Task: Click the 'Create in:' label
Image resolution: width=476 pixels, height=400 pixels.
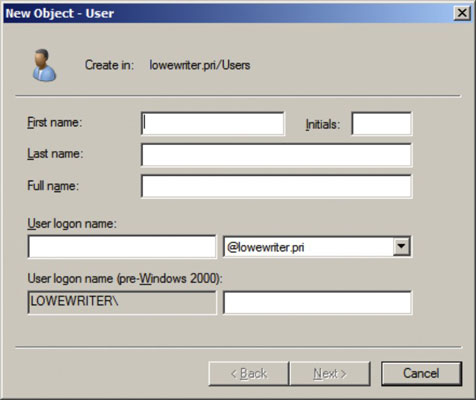Action: (109, 65)
